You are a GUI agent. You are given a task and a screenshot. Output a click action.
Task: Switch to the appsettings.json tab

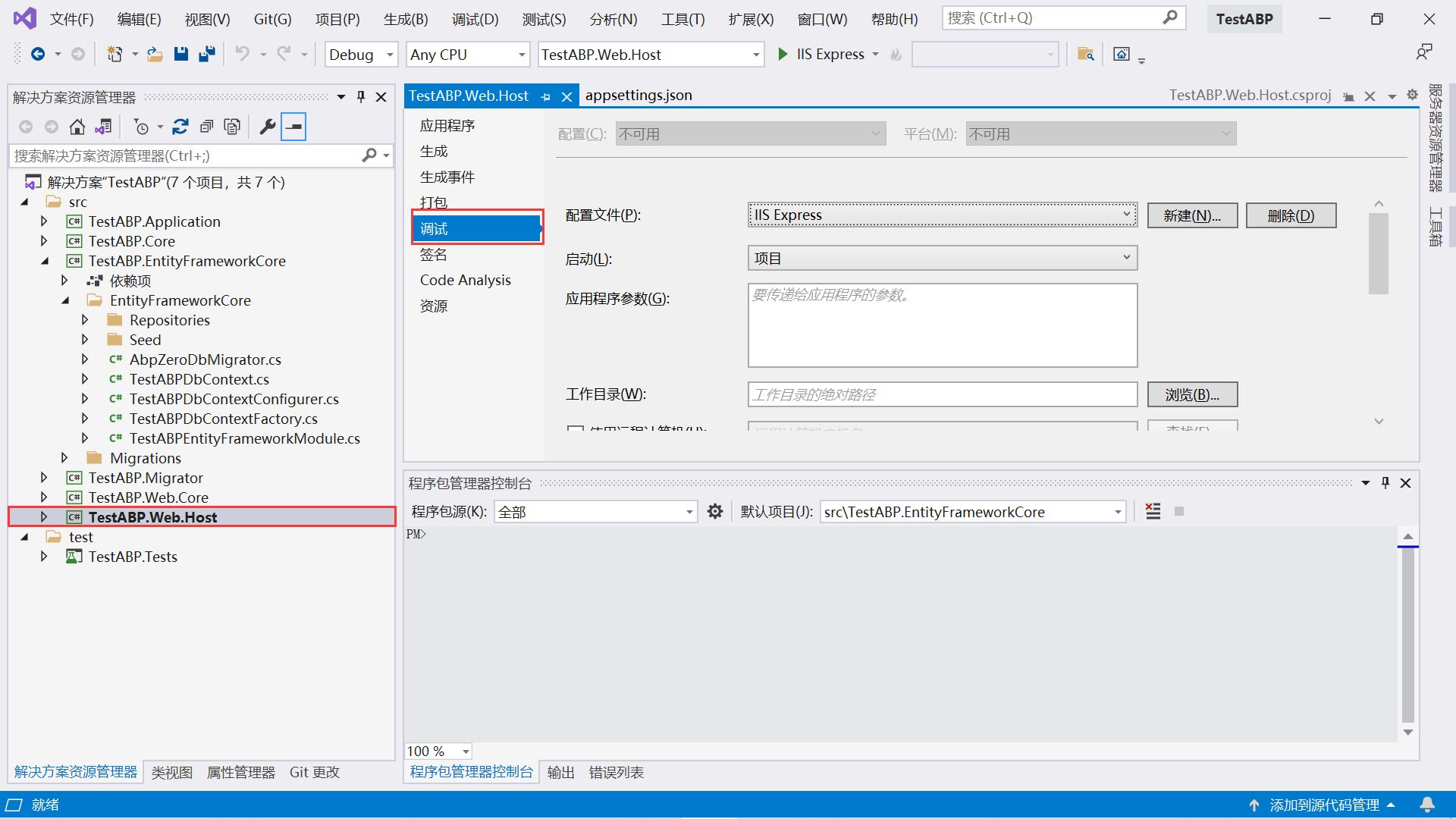click(x=639, y=96)
